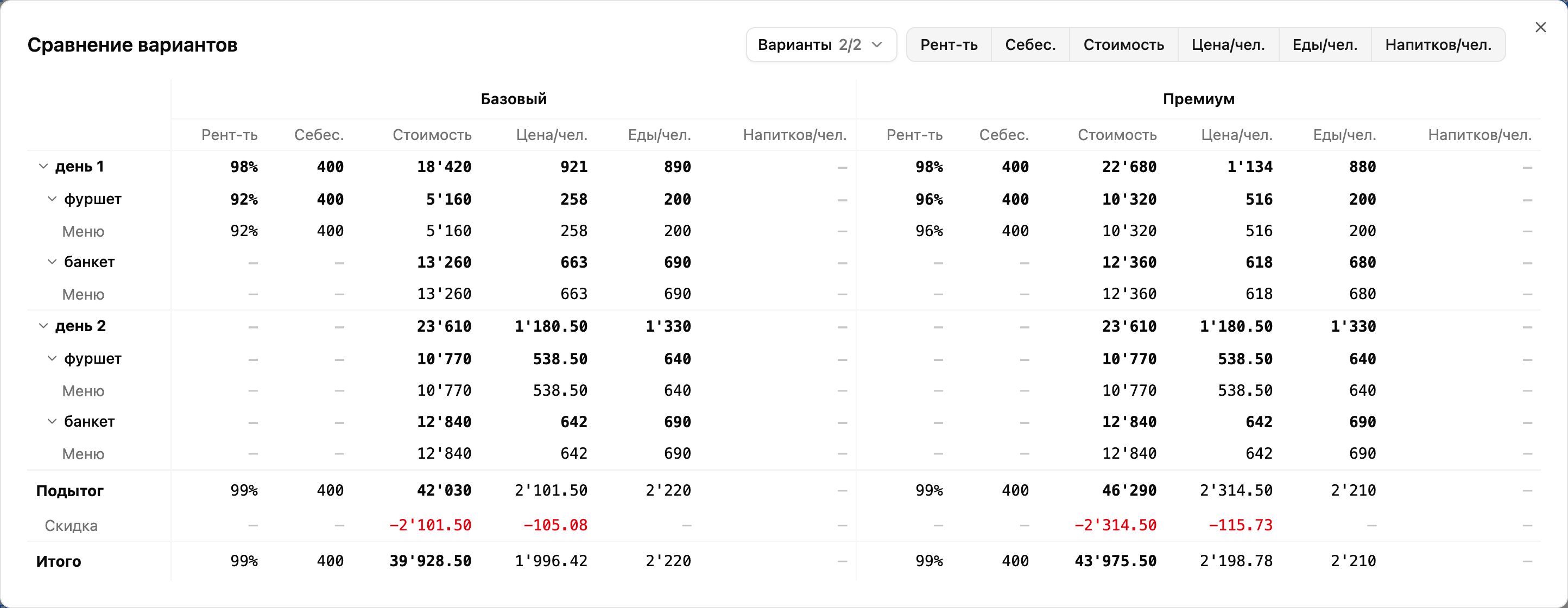Toggle the Цена/чел. column button
The height and width of the screenshot is (608, 1568).
pyautogui.click(x=1228, y=45)
